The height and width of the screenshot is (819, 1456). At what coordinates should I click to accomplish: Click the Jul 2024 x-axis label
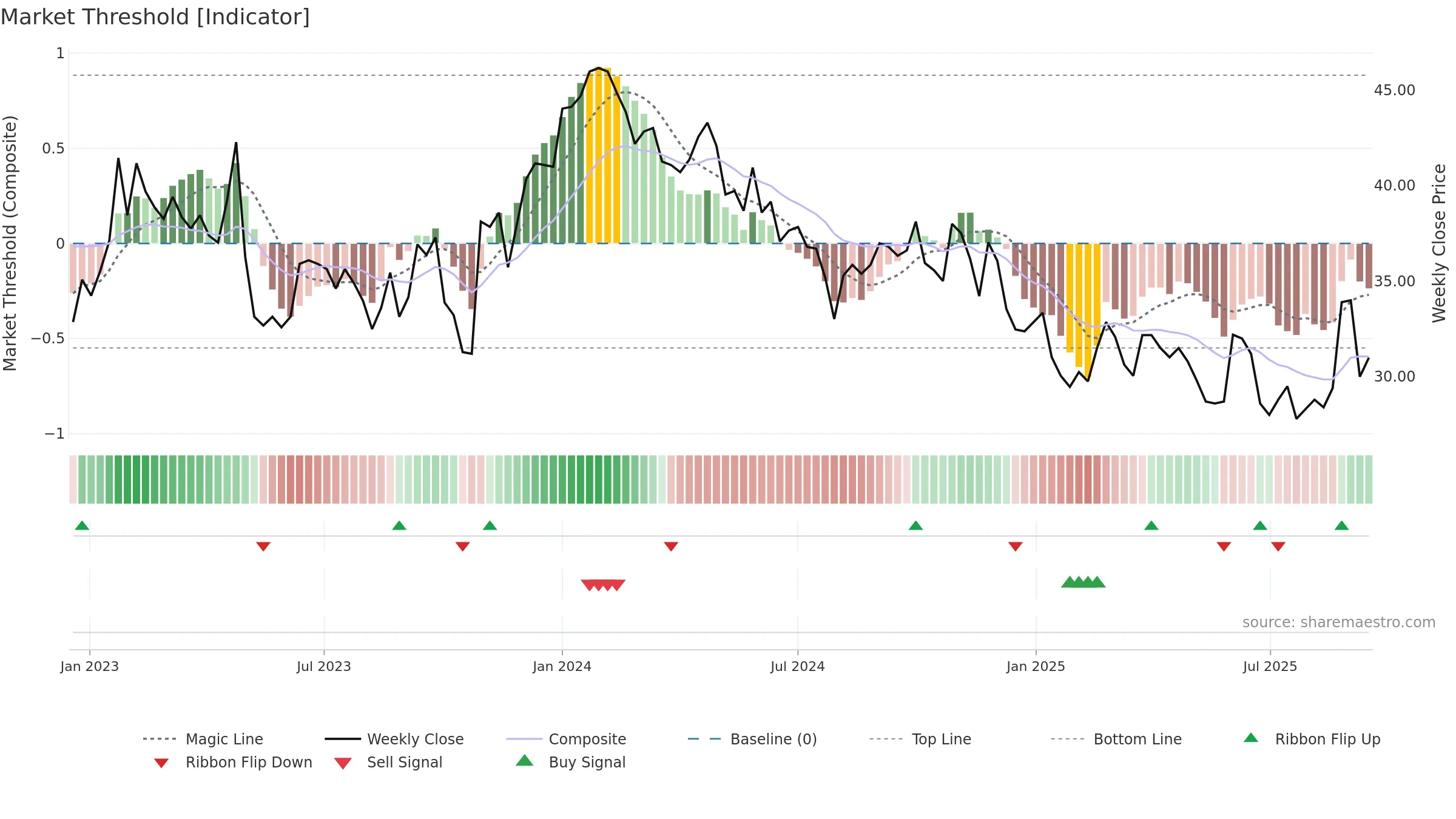(798, 666)
